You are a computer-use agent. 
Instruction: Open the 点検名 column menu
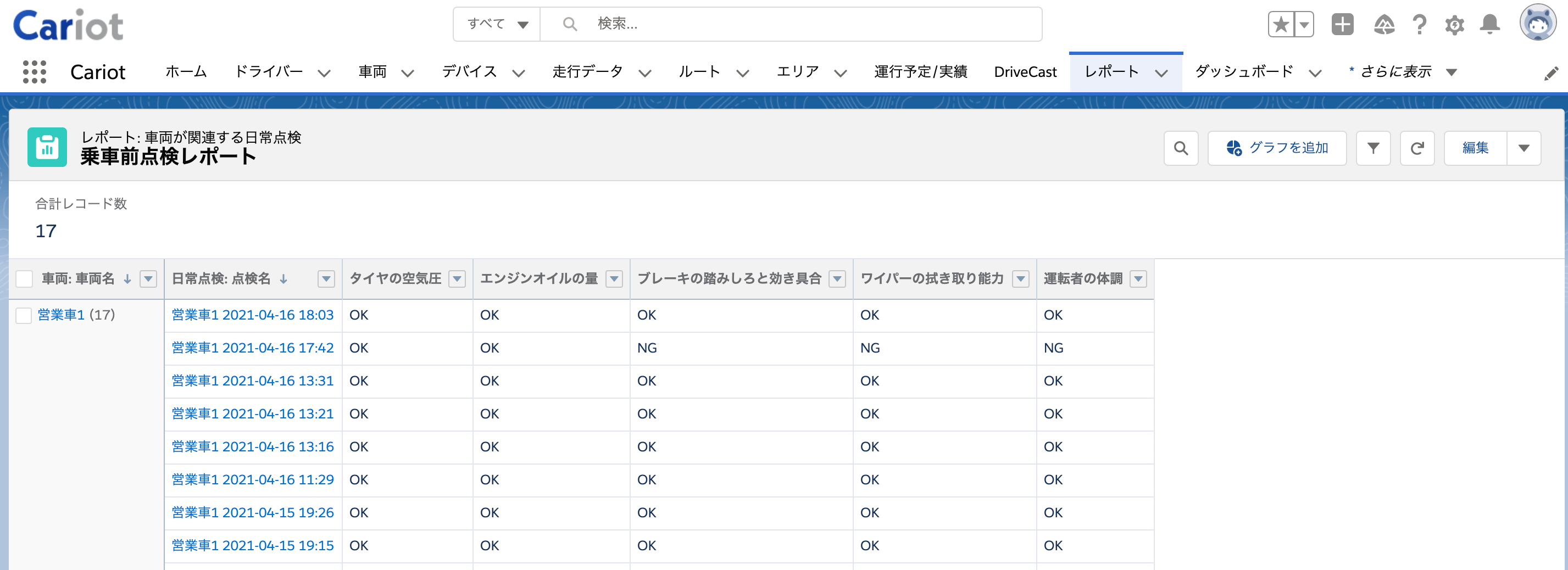tap(326, 278)
